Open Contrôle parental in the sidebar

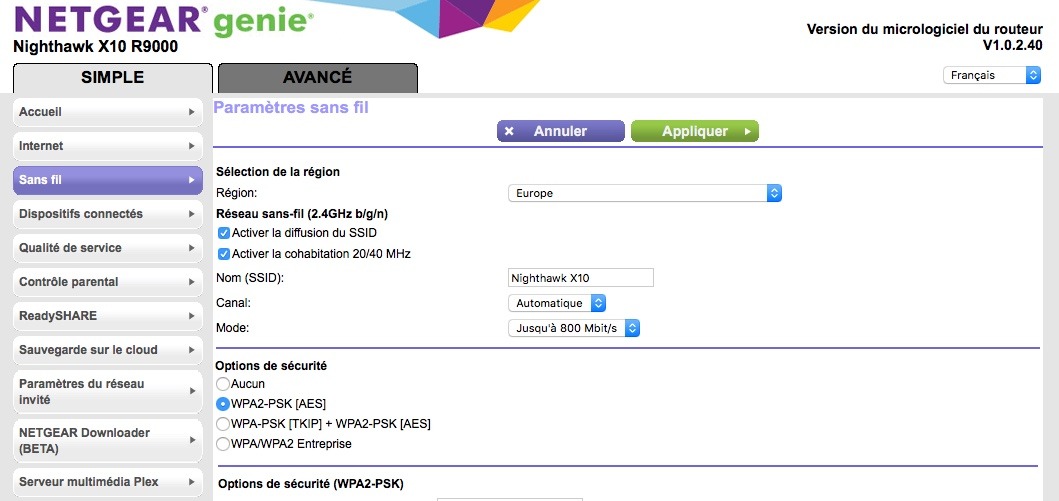tap(108, 282)
